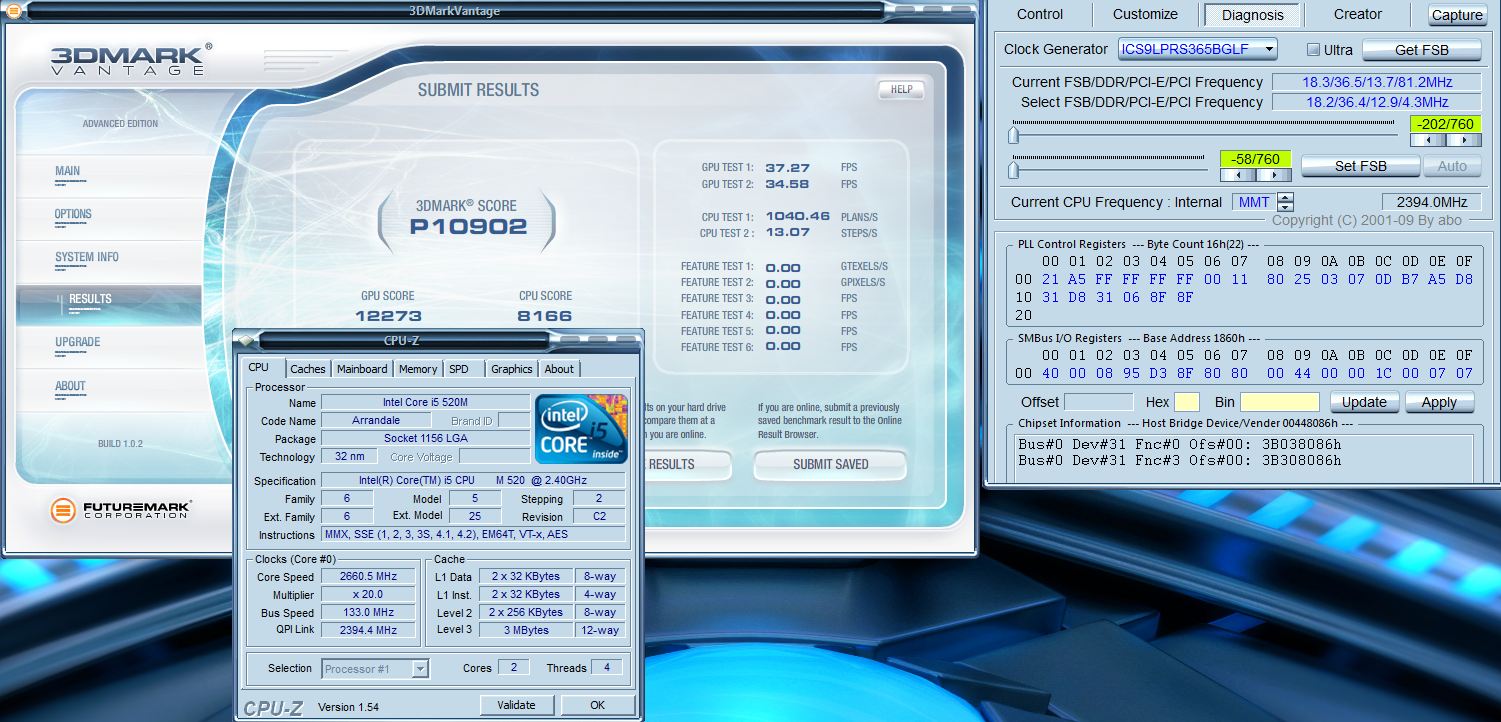Click the Offset input field
Viewport: 1501px width, 722px height.
tap(1098, 402)
